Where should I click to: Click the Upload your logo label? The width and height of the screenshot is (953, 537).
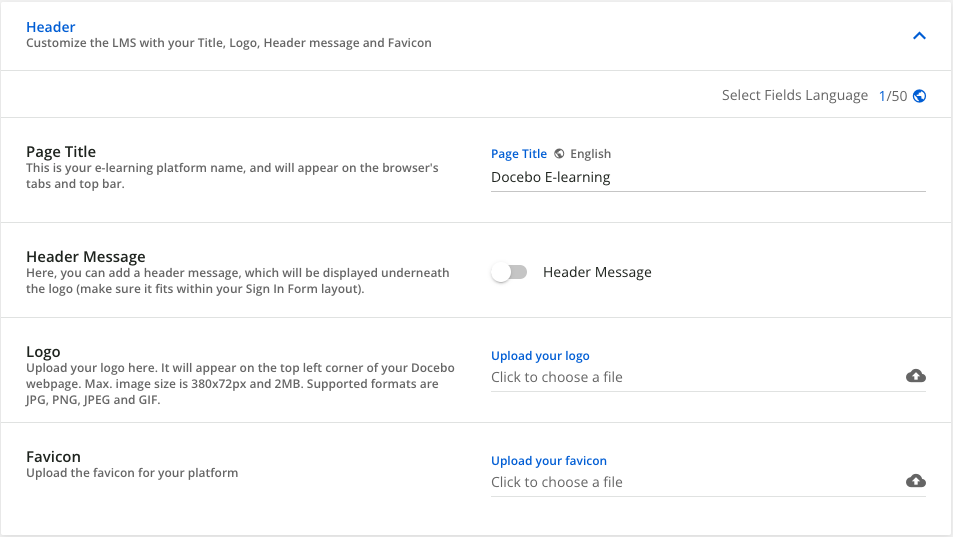tap(540, 356)
